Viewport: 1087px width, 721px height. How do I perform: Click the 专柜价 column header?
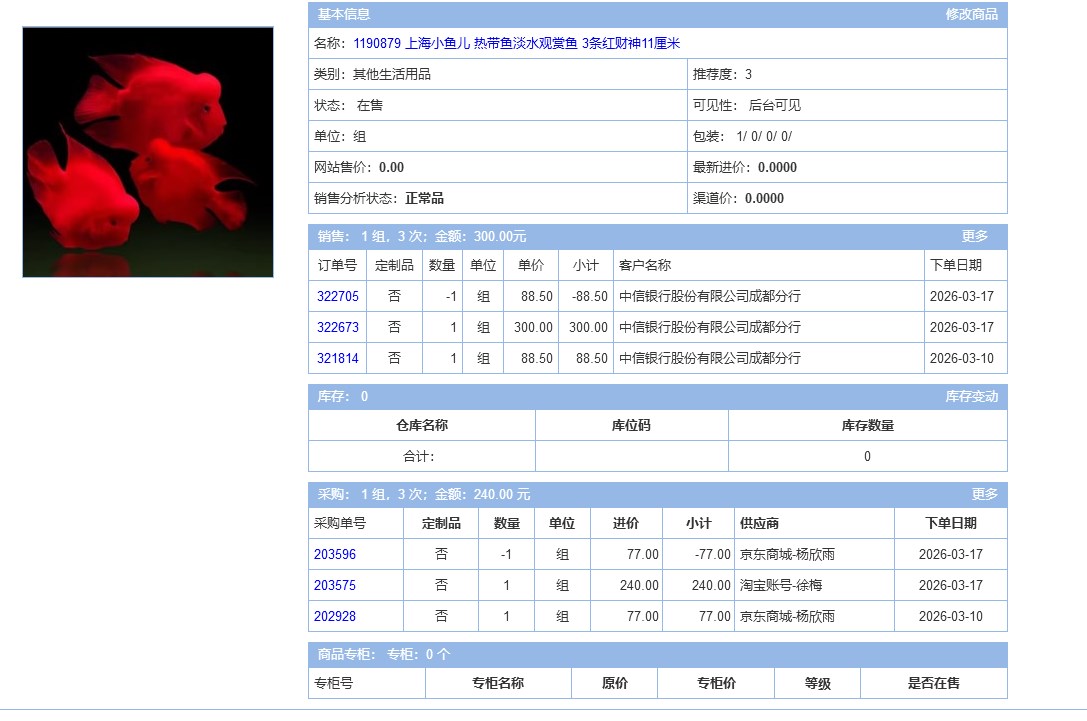click(x=716, y=684)
